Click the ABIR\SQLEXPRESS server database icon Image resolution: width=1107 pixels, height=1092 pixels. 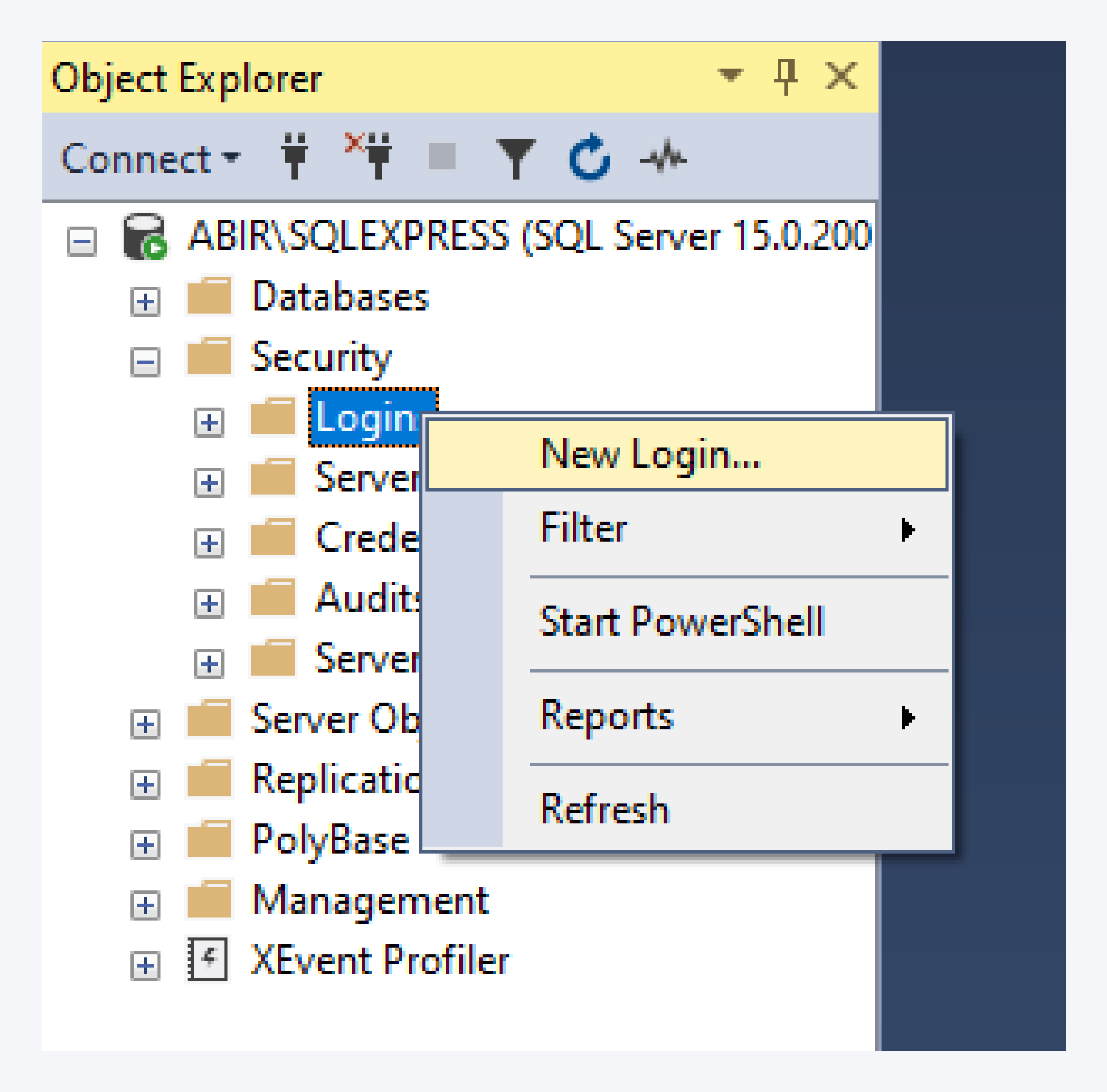[x=144, y=236]
